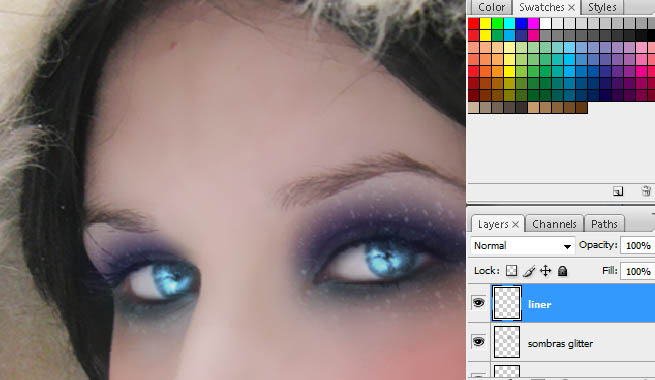Open the Normal blend mode dropdown
The height and width of the screenshot is (380, 655).
pos(522,246)
